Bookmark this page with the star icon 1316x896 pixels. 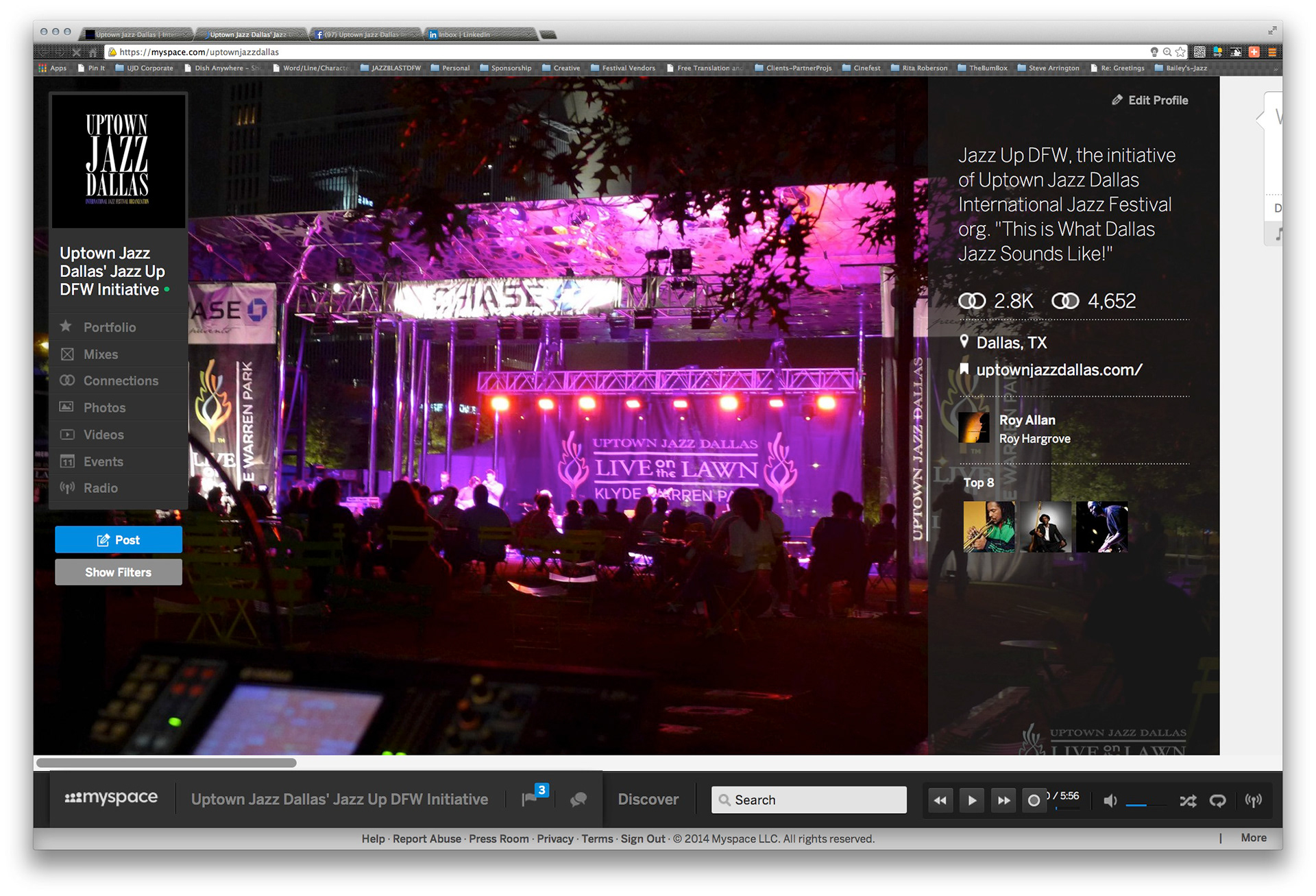click(x=1180, y=52)
